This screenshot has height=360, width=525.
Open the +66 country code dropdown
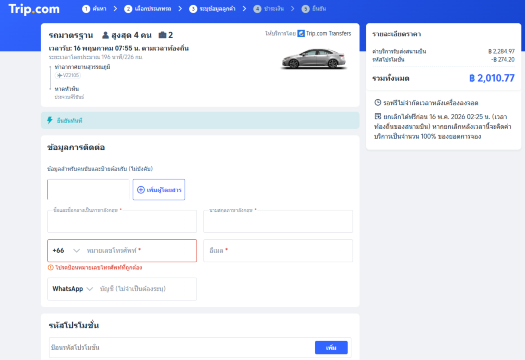[66, 250]
